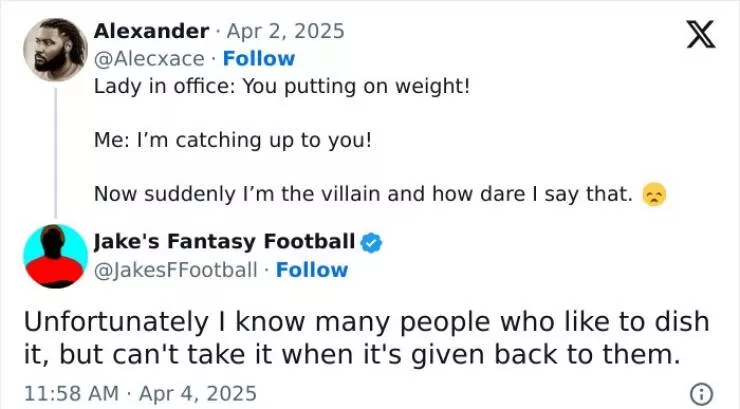The height and width of the screenshot is (409, 740).
Task: Click the thread line connecting the avatars
Action: [x=55, y=148]
